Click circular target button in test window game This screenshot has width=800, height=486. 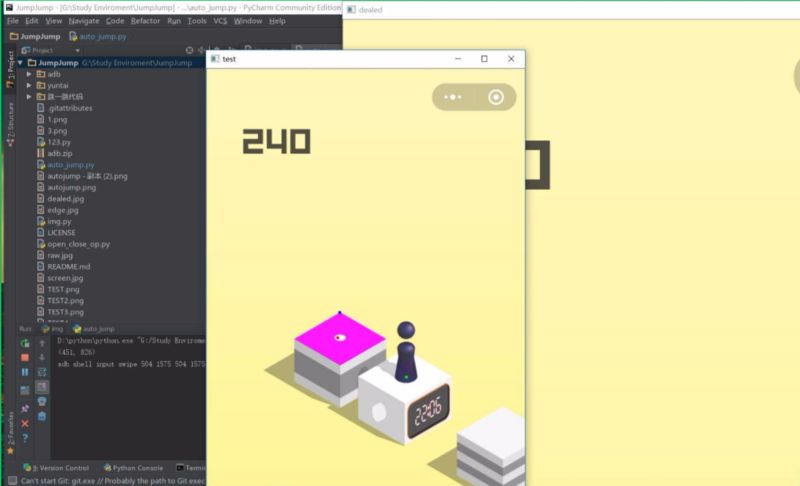495,97
